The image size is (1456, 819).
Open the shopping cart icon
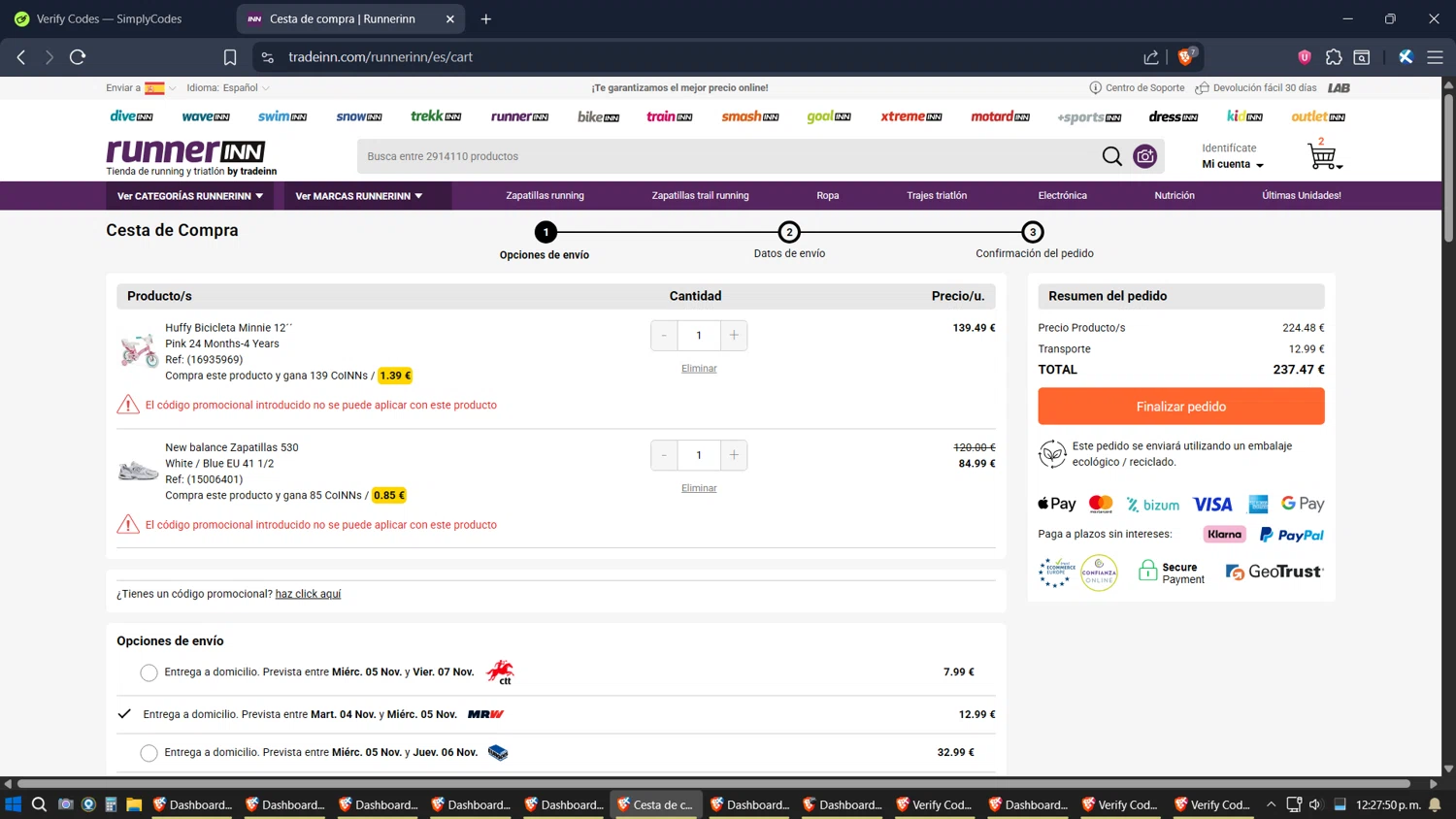(x=1323, y=155)
